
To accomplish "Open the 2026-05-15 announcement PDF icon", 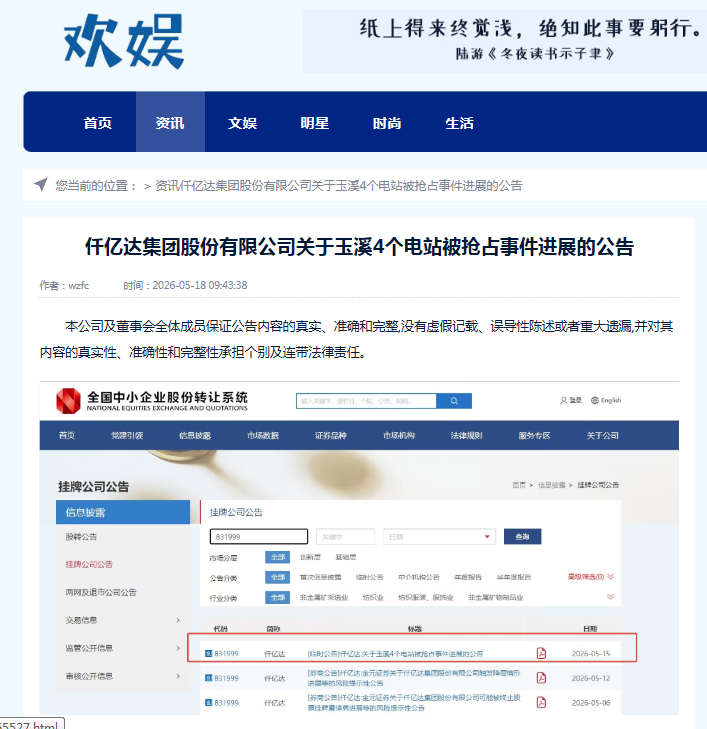I will [541, 653].
